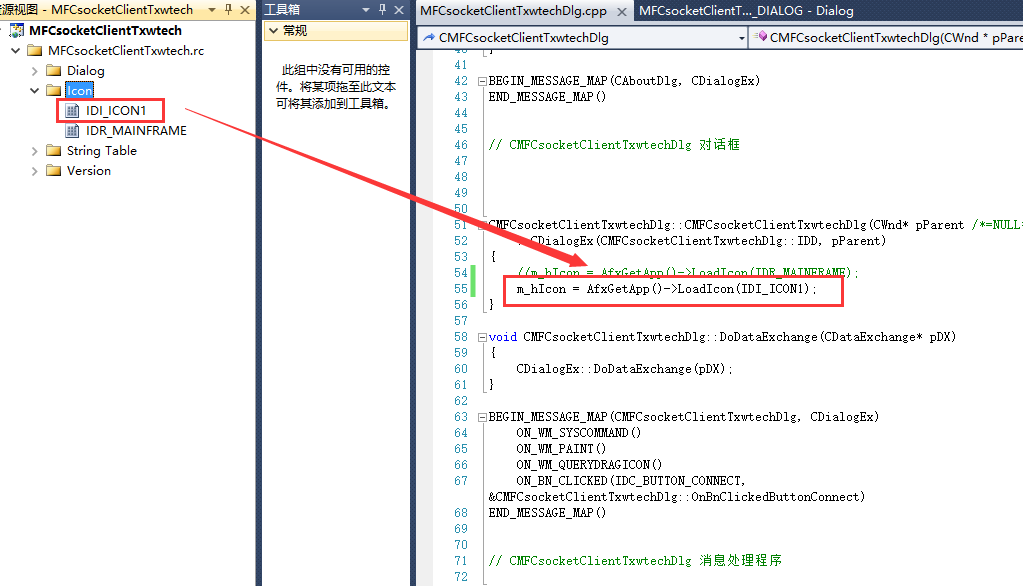Collapse the Icon folder node
This screenshot has height=586, width=1023.
(x=35, y=91)
